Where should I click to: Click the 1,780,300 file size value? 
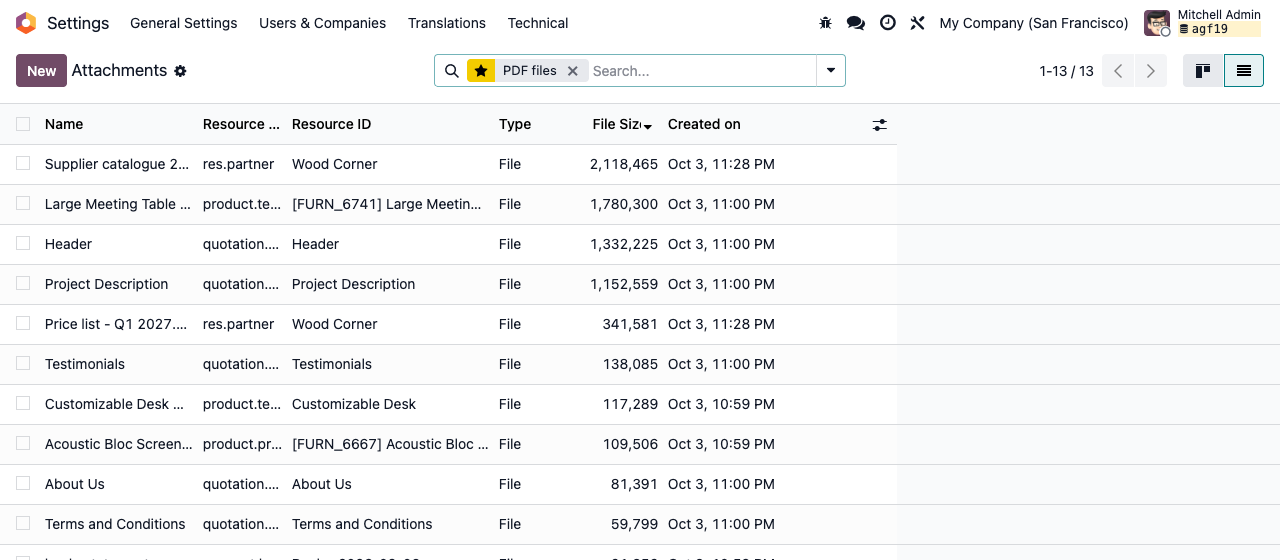point(624,204)
